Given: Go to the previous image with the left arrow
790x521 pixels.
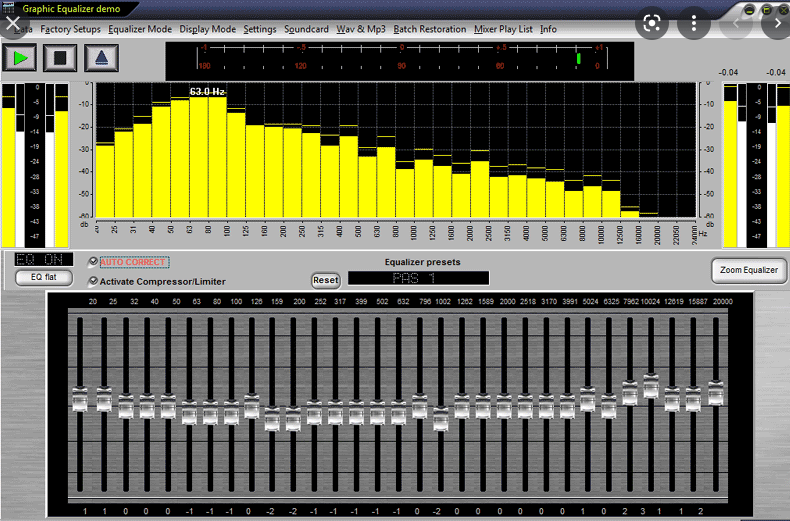Looking at the screenshot, I should (x=736, y=23).
